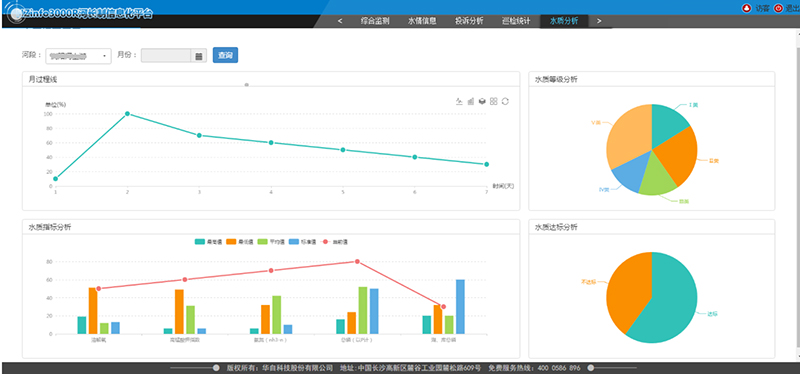This screenshot has width=800, height=374.
Task: Click the day 5 point on monthly line
Action: 343,149
